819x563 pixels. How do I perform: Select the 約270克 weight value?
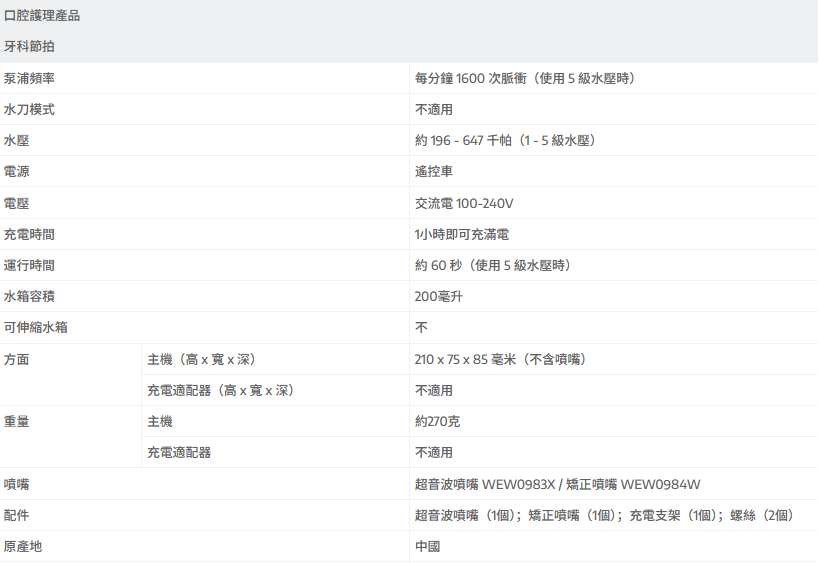438,422
